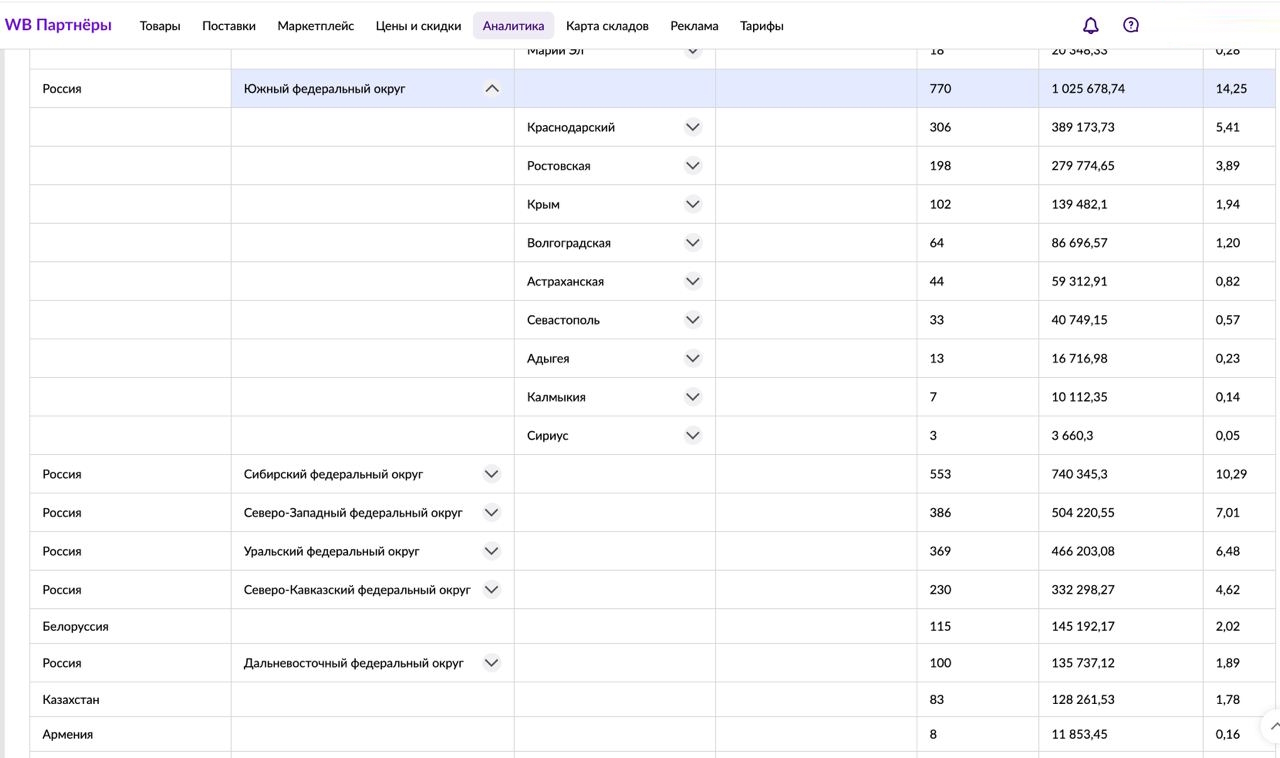
Task: Expand the Ростовская region row
Action: pyautogui.click(x=693, y=166)
